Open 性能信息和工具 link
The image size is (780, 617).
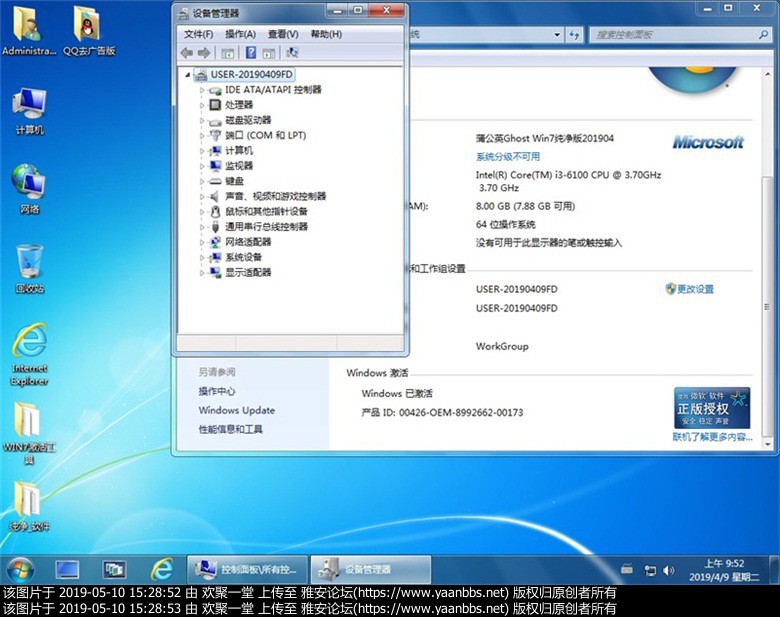(230, 429)
